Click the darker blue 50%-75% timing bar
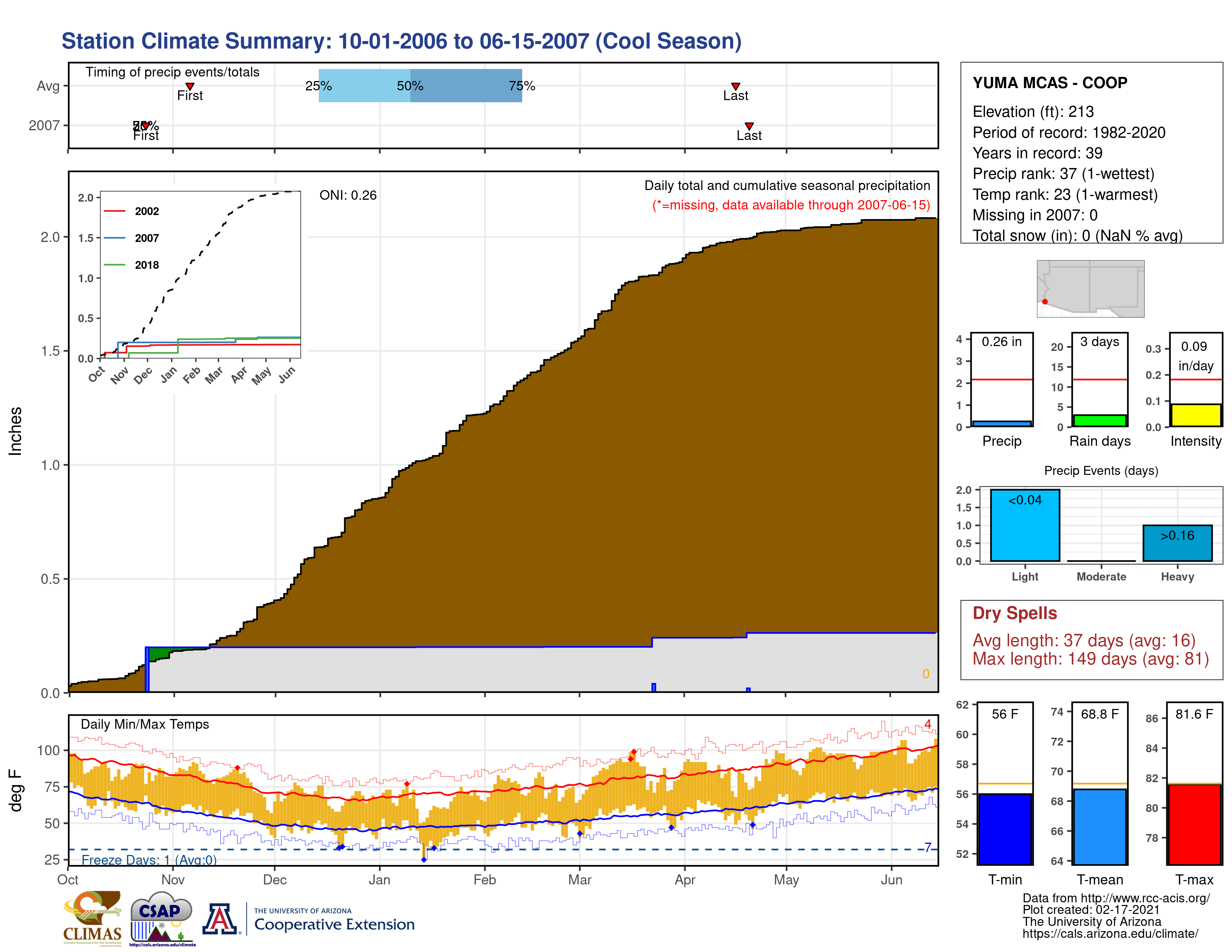This screenshot has height=952, width=1232. 466,86
